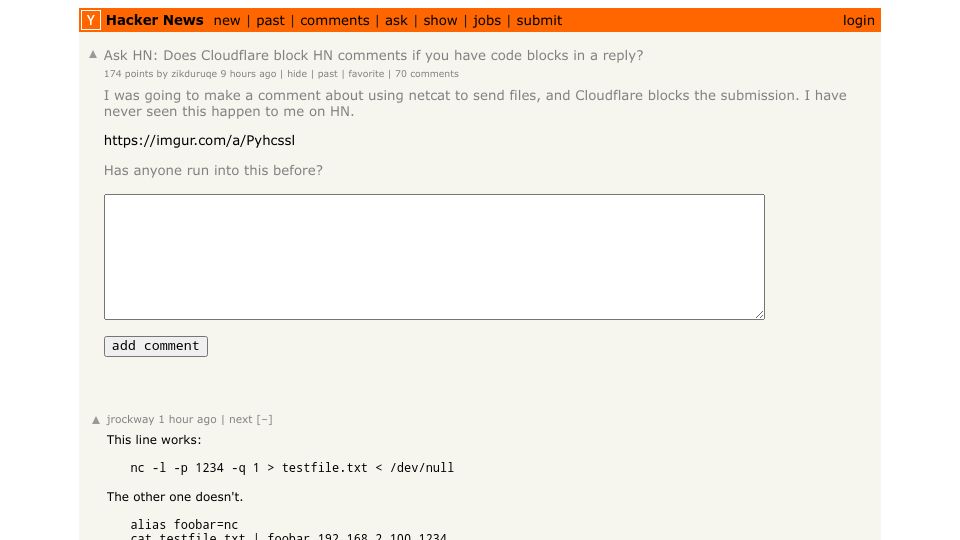
Task: Open the 1 hour ago comment permalink
Action: [187, 419]
